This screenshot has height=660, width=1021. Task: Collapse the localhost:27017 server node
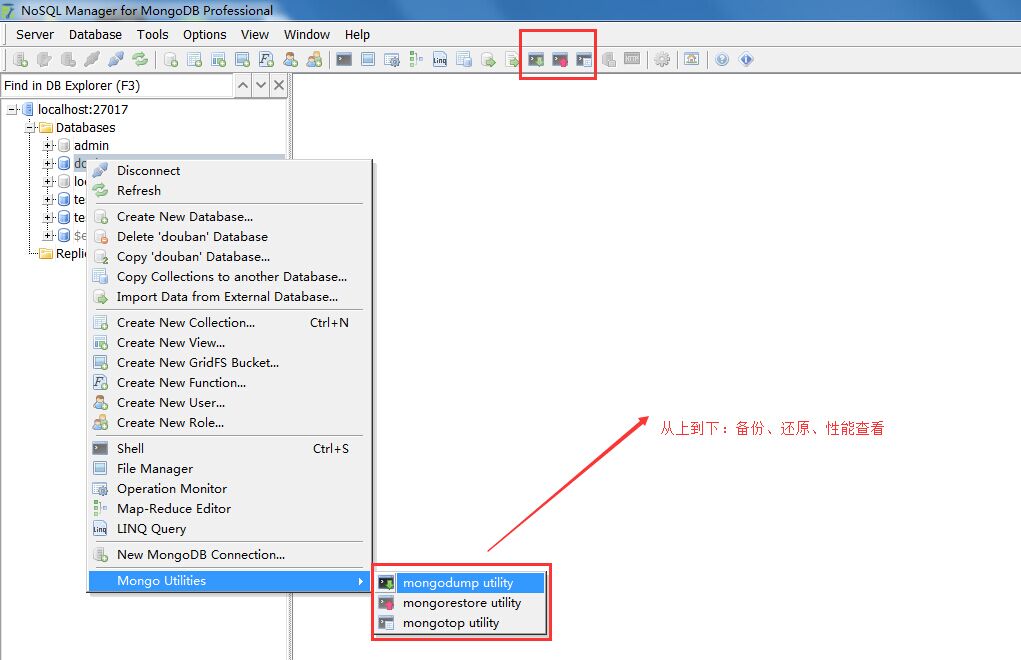tap(11, 109)
